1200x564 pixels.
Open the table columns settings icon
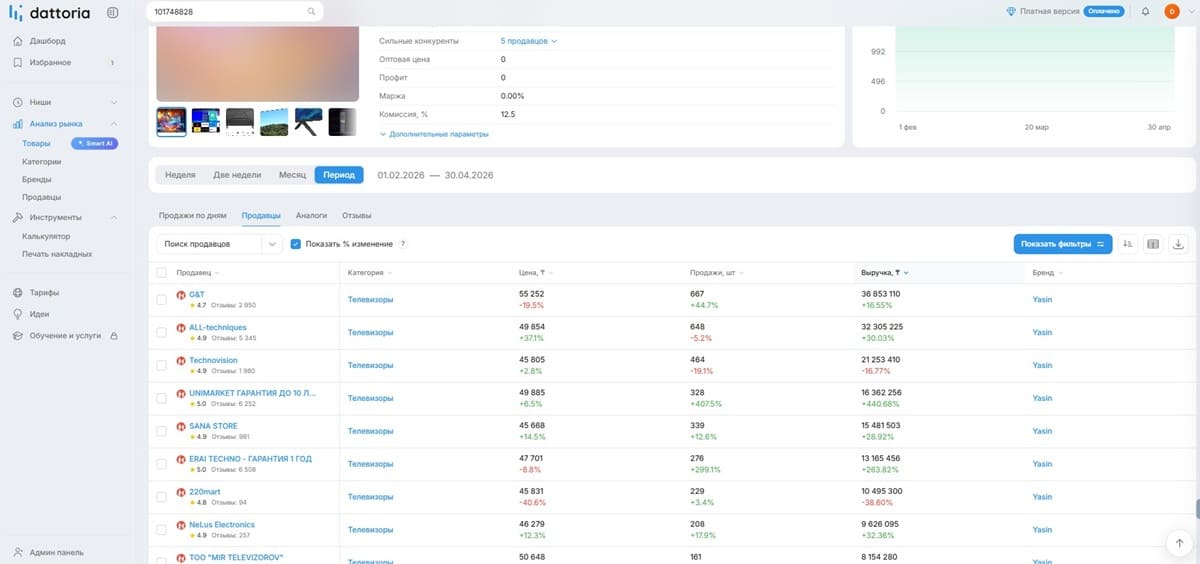coord(1153,244)
